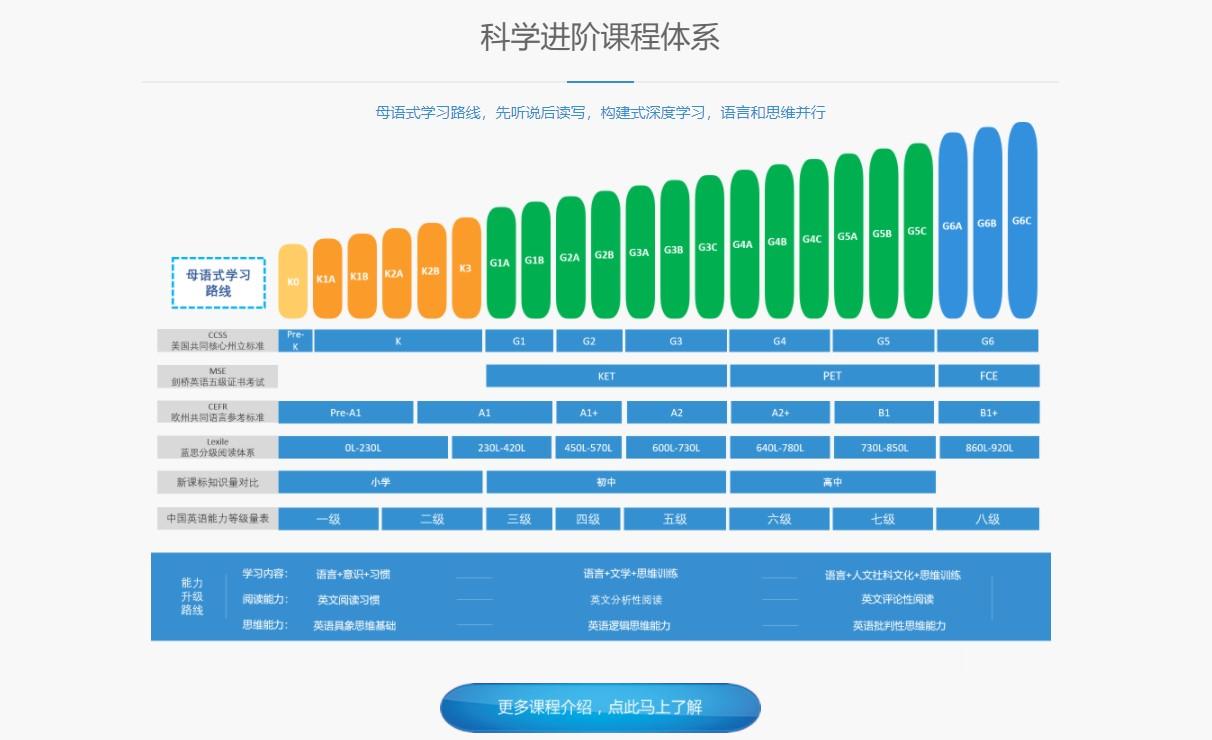This screenshot has width=1212, height=740.
Task: Click the tallest G6C blue pill
Action: 1020,222
